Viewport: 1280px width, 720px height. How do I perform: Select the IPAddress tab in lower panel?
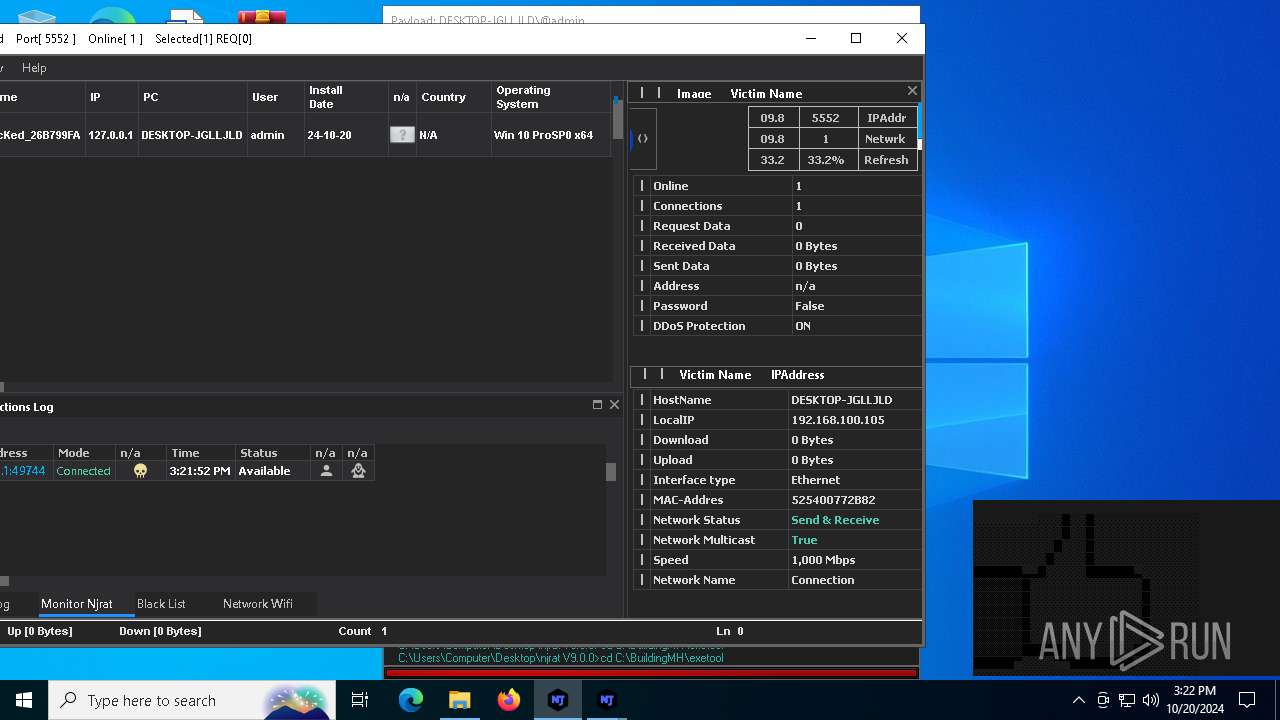(798, 375)
